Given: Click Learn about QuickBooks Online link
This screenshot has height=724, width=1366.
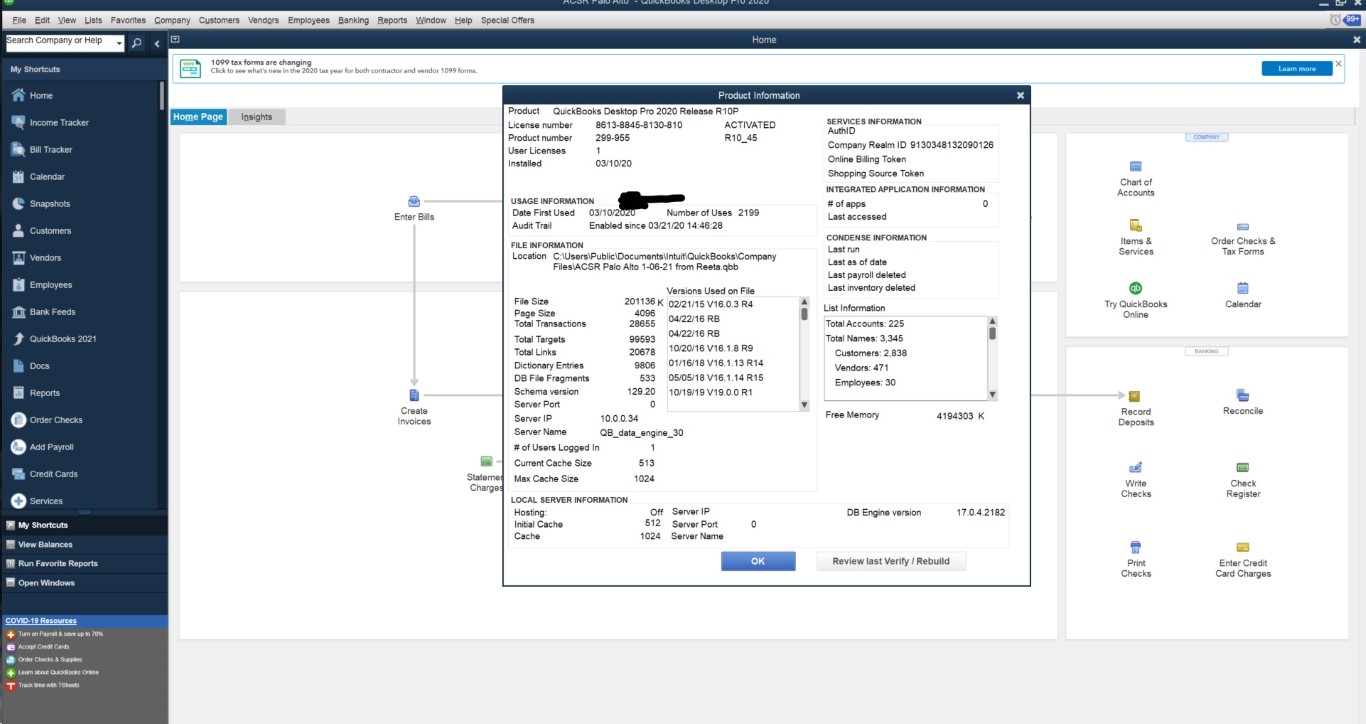Looking at the screenshot, I should pyautogui.click(x=58, y=672).
